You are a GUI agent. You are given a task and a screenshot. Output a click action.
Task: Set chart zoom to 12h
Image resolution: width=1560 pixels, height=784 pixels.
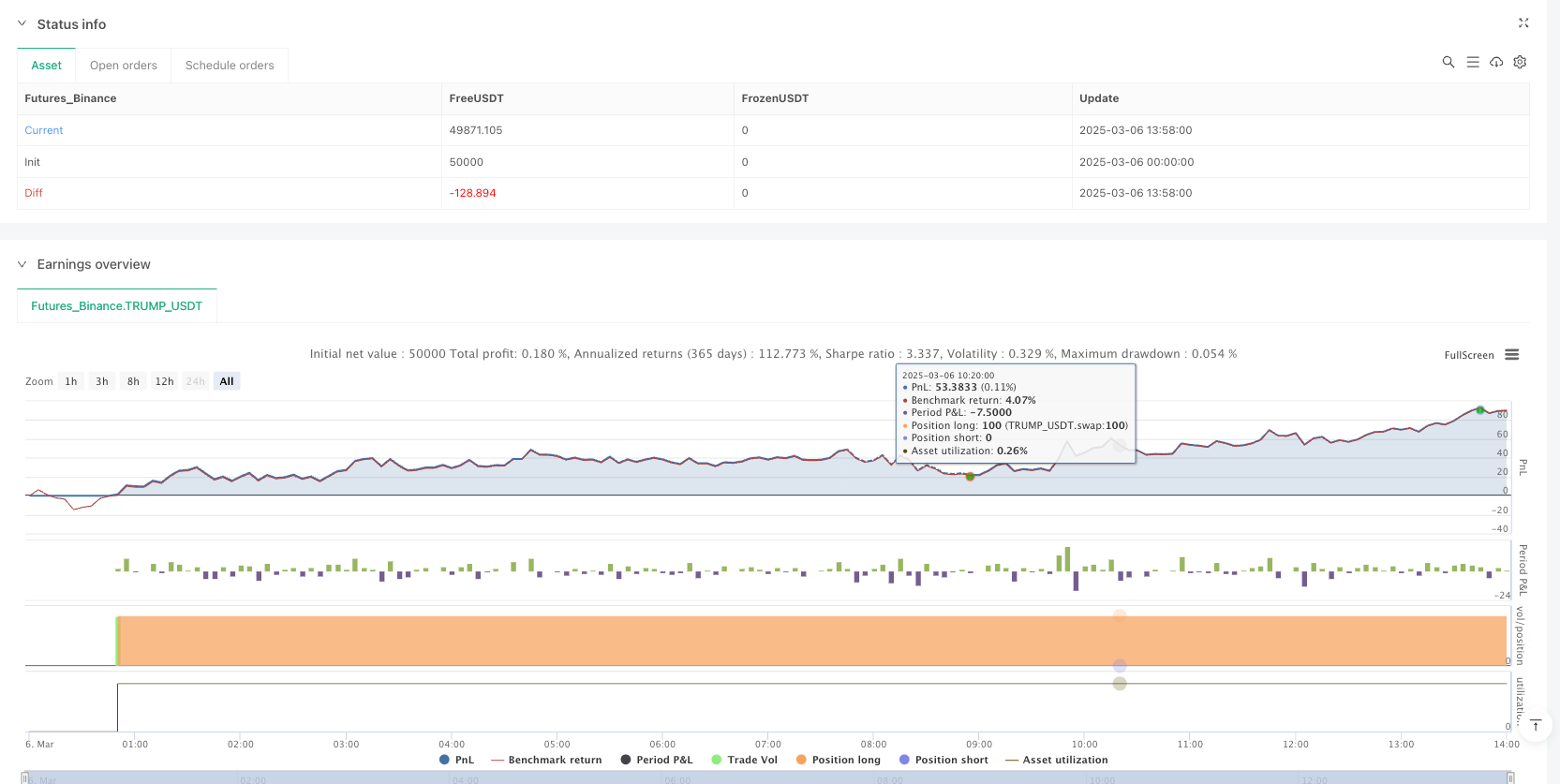tap(164, 381)
